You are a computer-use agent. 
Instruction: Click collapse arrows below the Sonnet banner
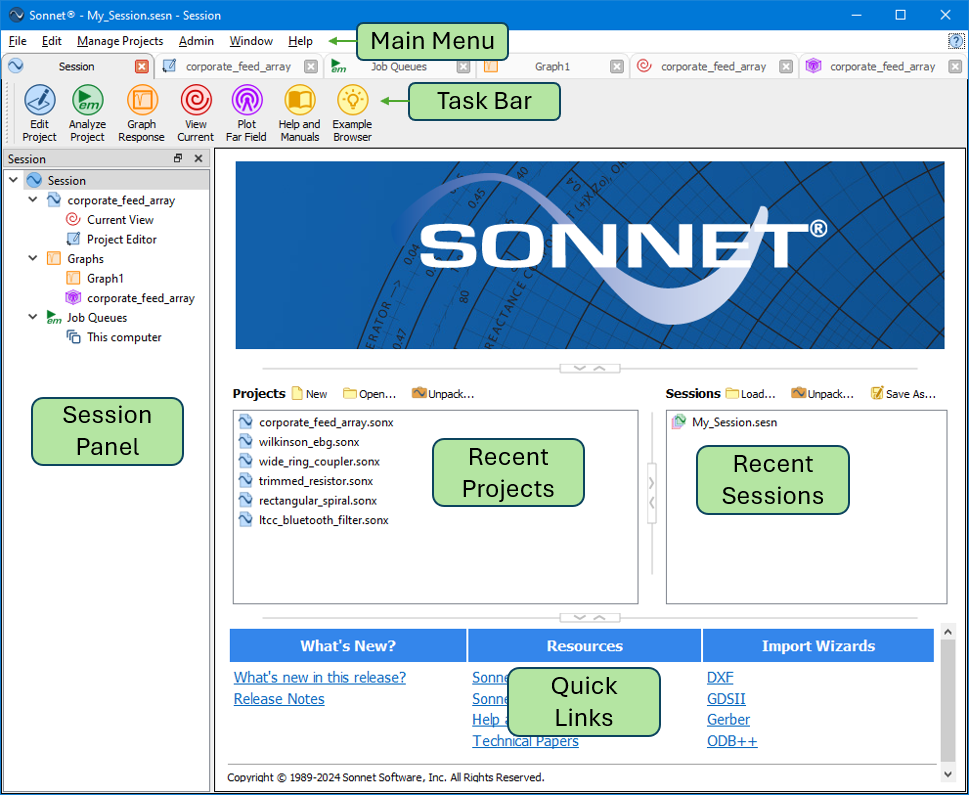coord(590,368)
